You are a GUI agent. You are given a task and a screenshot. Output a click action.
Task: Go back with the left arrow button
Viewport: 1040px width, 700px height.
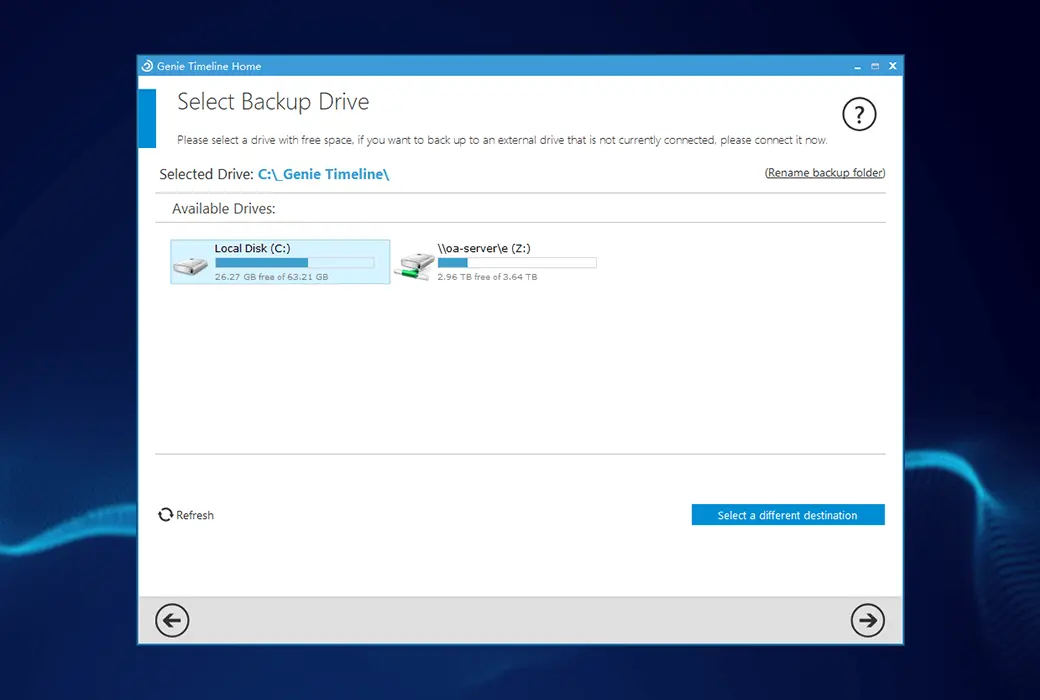point(172,620)
